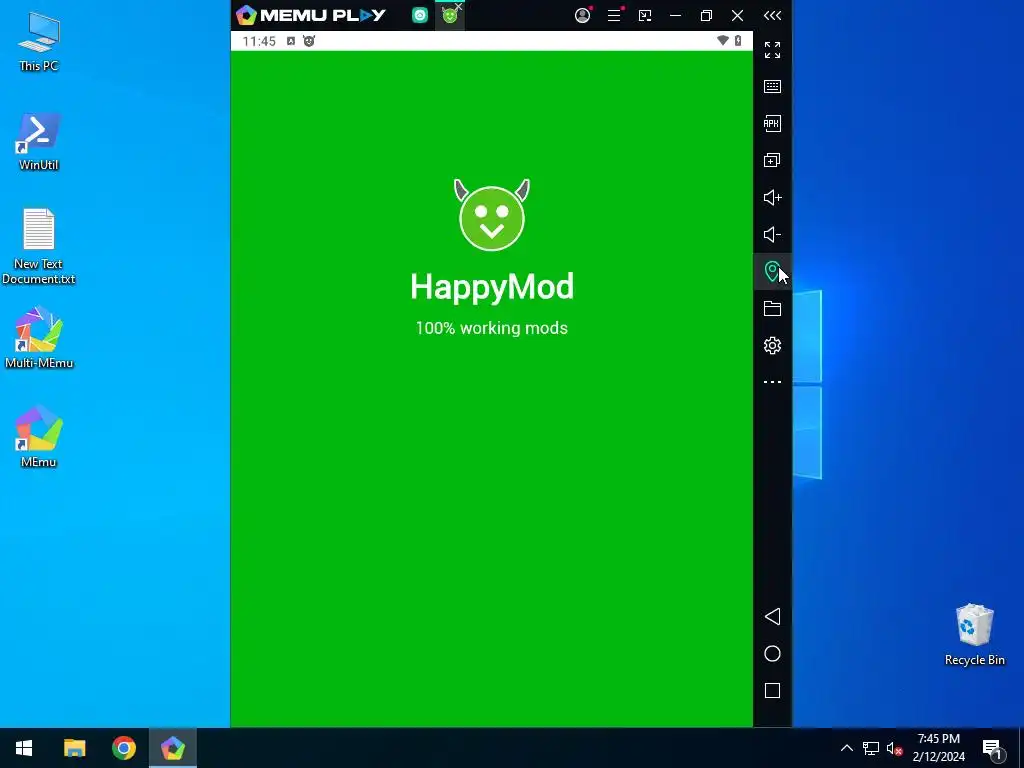Open the taskbar clock showing 7:45 PM
Screen dimensions: 1024x768
pos(938,748)
